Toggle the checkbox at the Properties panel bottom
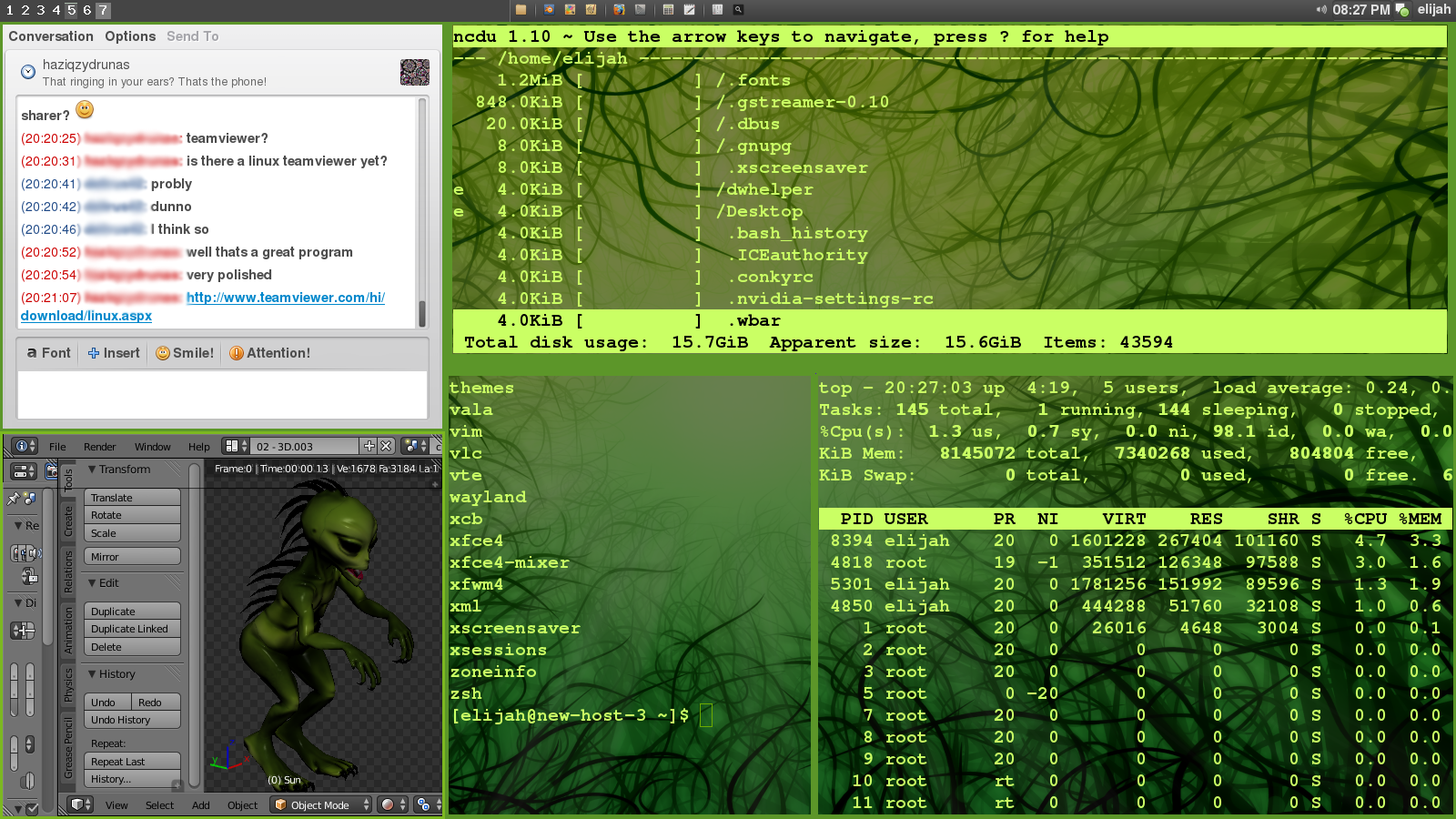 click(32, 808)
